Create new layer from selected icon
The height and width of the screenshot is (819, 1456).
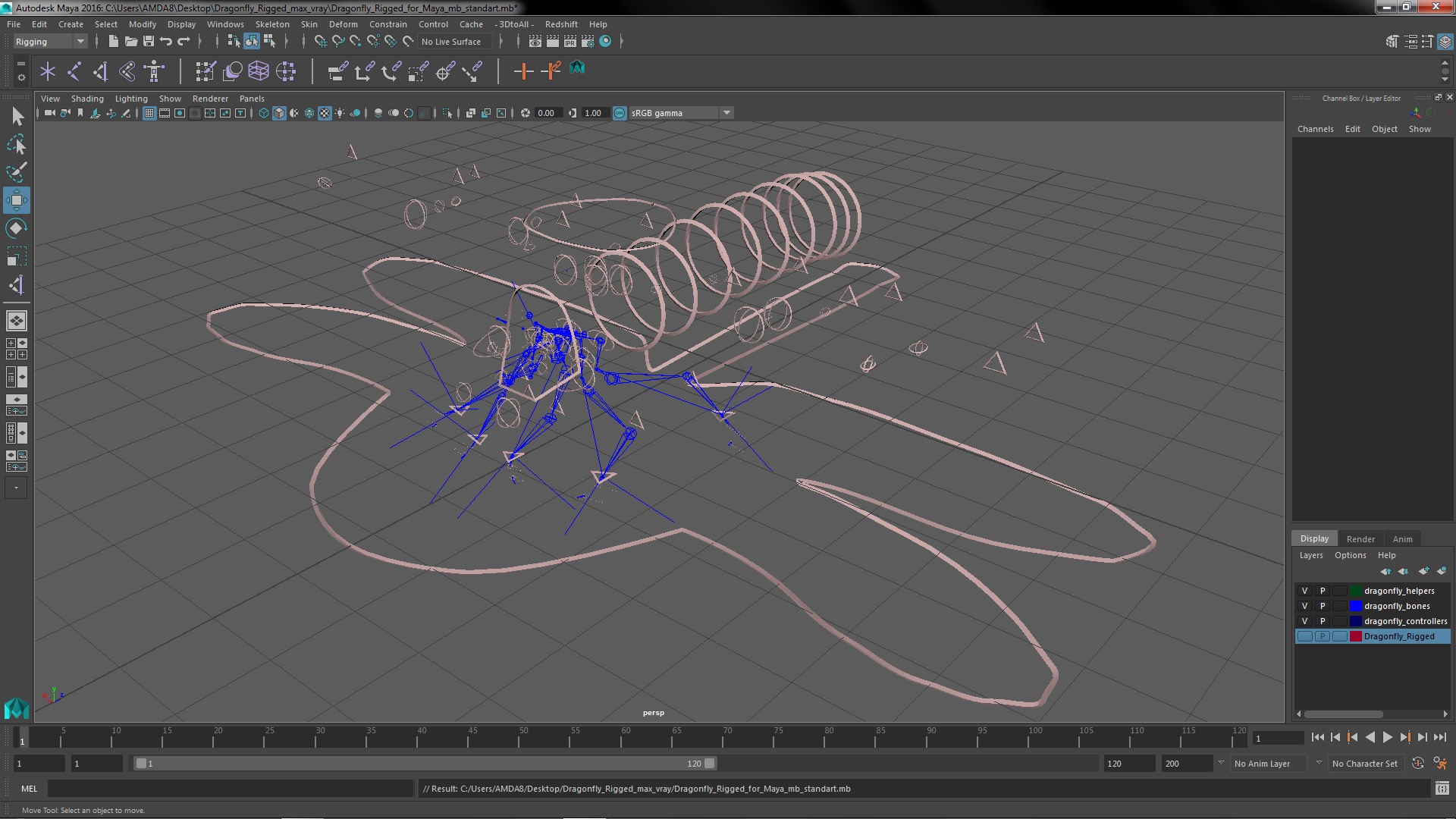click(1441, 571)
